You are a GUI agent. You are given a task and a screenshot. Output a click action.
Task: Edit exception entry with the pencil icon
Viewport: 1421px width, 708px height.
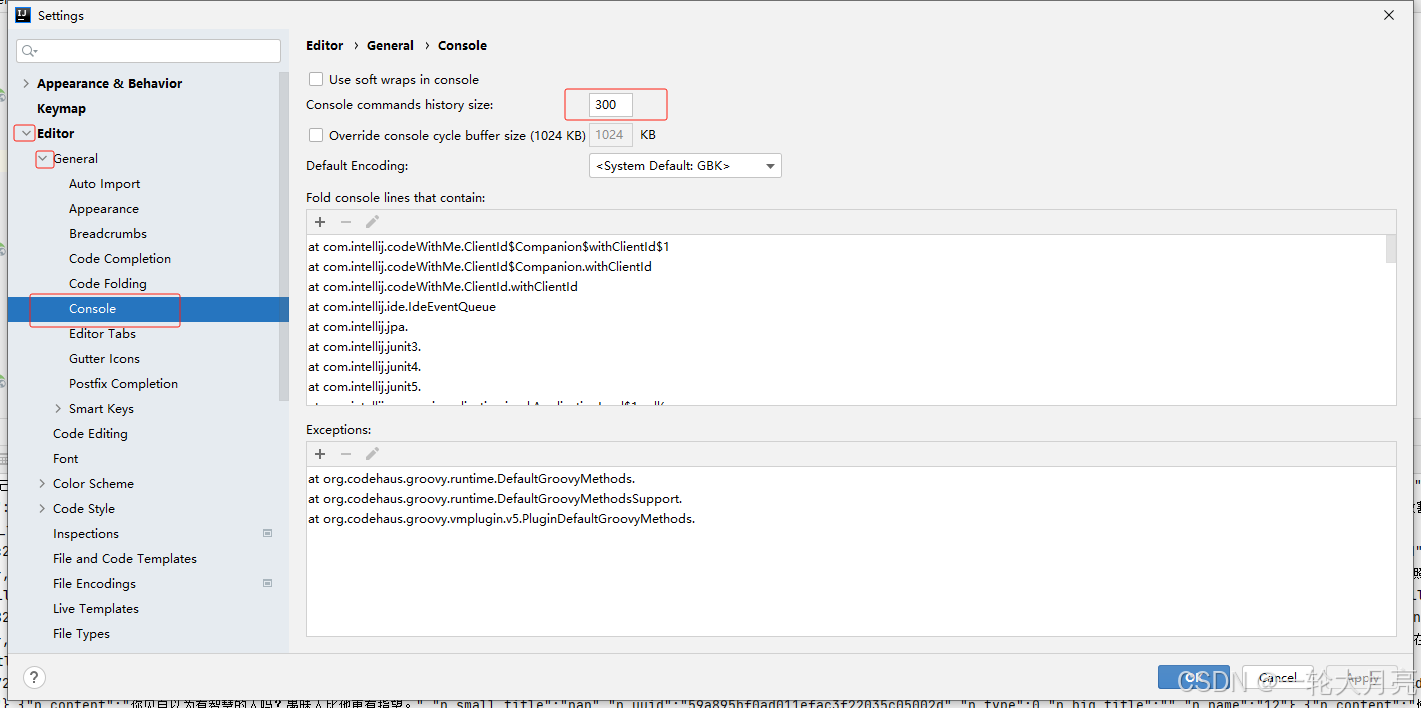[x=371, y=453]
